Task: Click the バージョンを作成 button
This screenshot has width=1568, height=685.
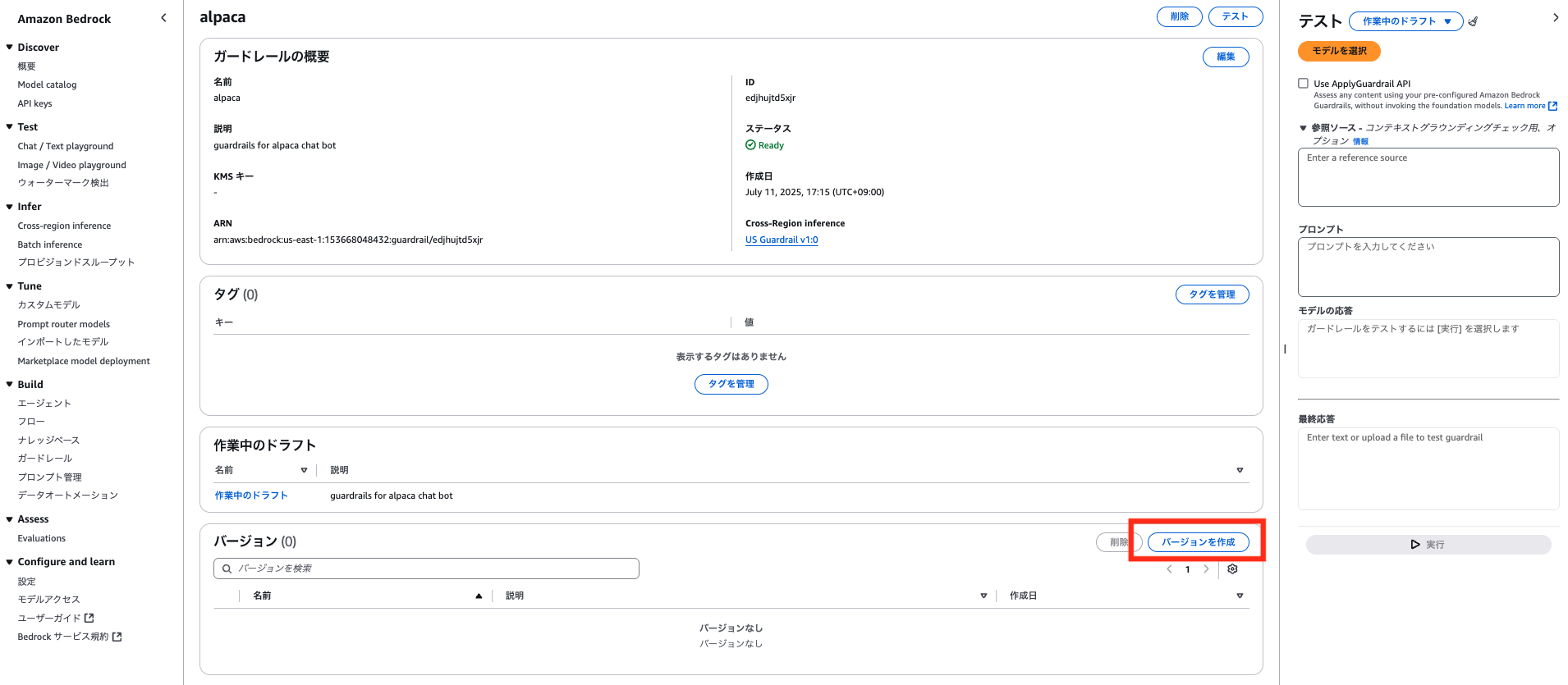Action: pos(1198,542)
